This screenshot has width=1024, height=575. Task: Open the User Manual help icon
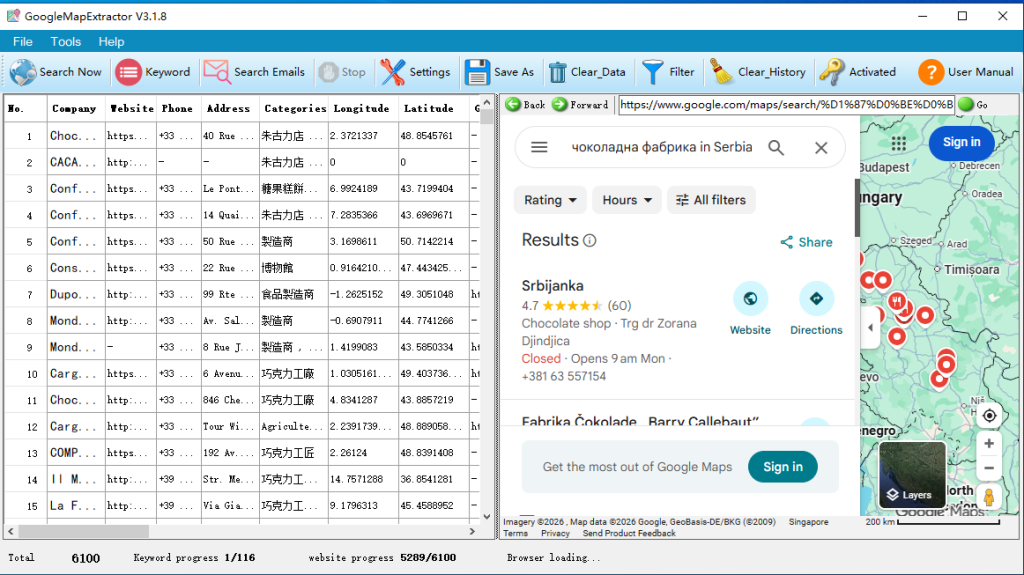tap(931, 72)
